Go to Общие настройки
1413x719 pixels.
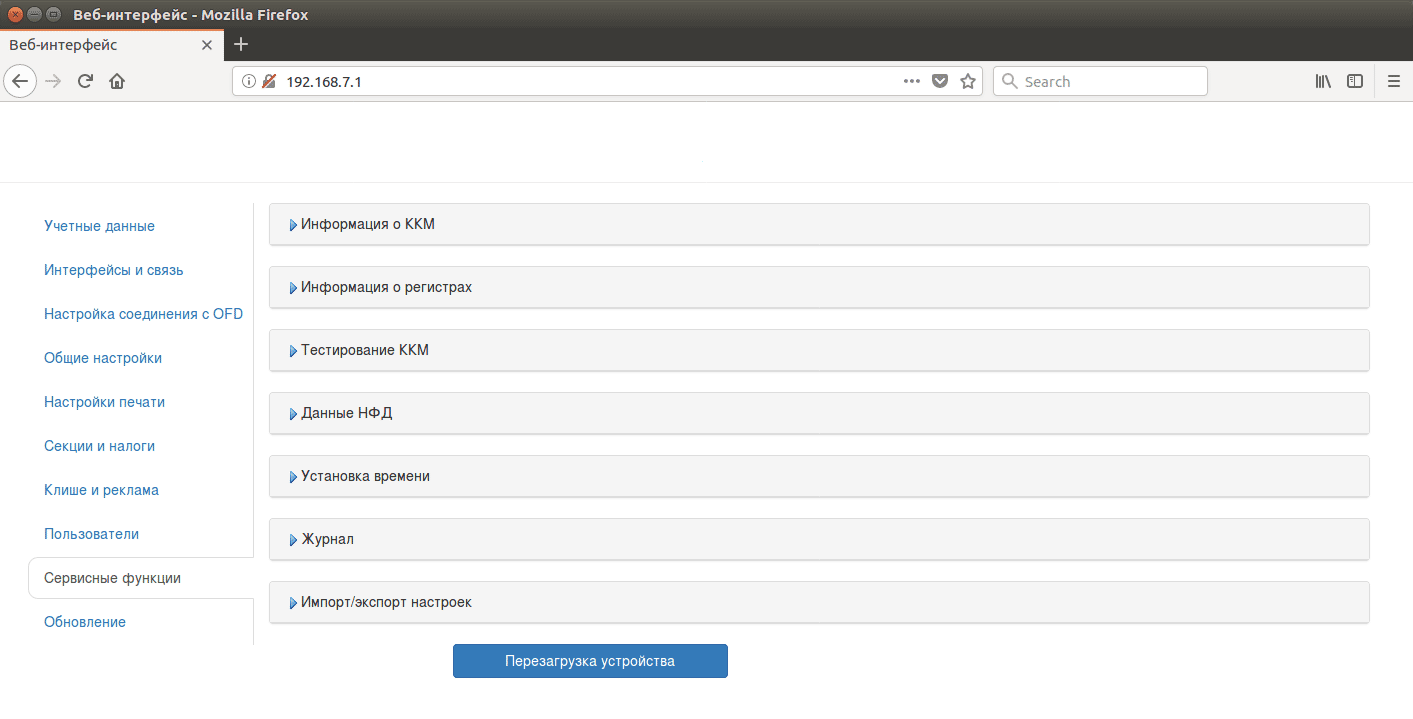point(102,358)
